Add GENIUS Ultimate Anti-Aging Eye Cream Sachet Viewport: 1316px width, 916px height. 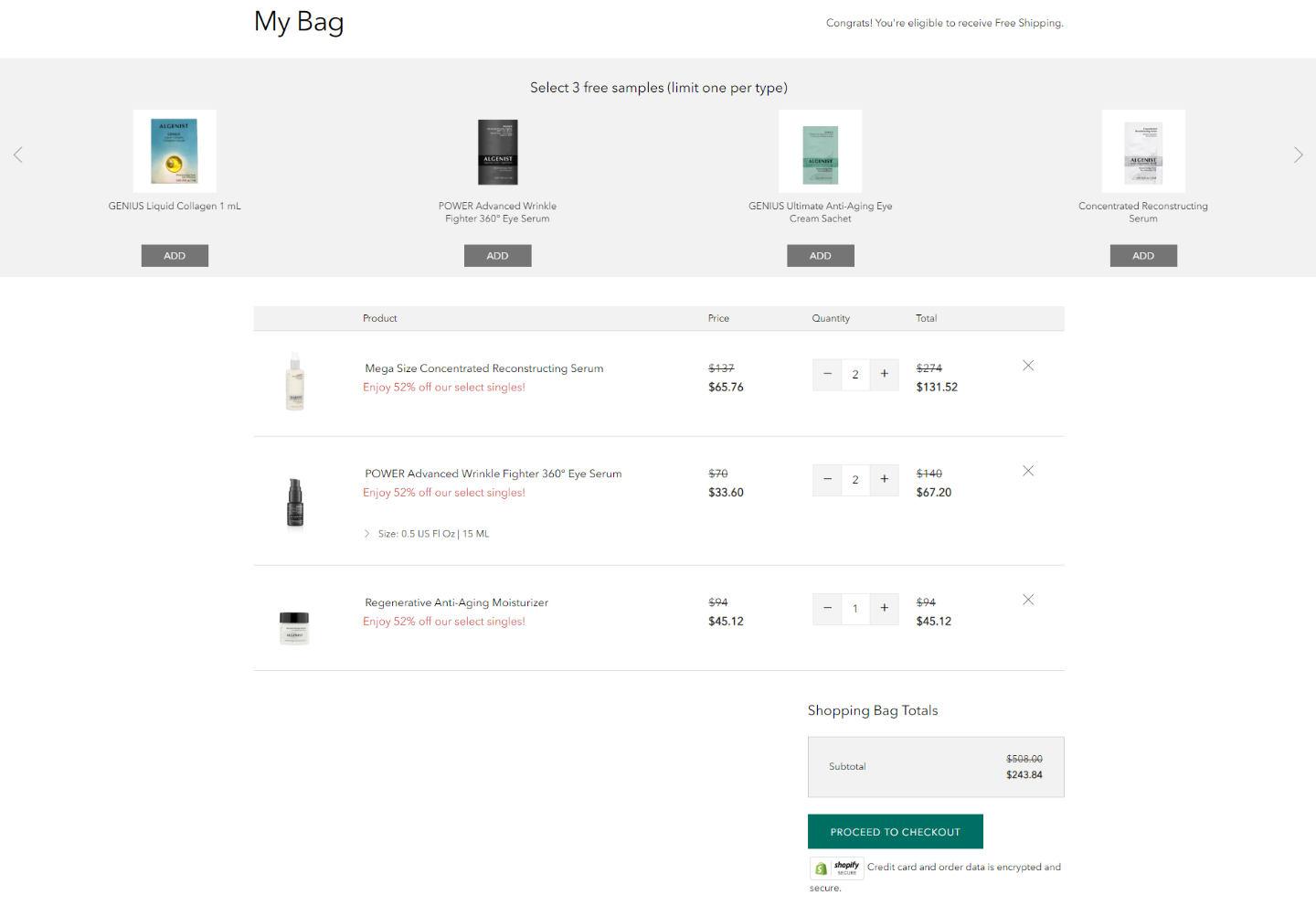(x=821, y=256)
